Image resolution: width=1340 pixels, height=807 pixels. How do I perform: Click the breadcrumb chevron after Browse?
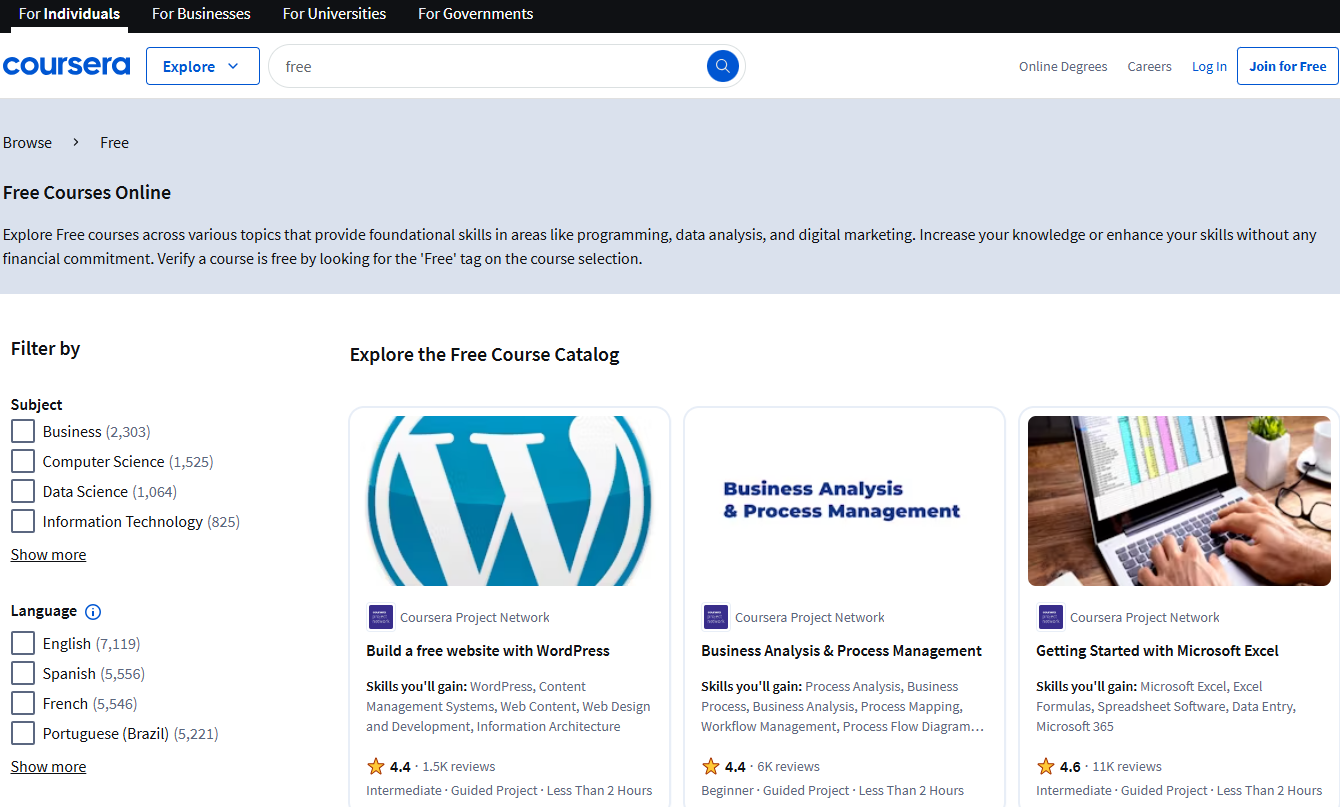(x=76, y=142)
